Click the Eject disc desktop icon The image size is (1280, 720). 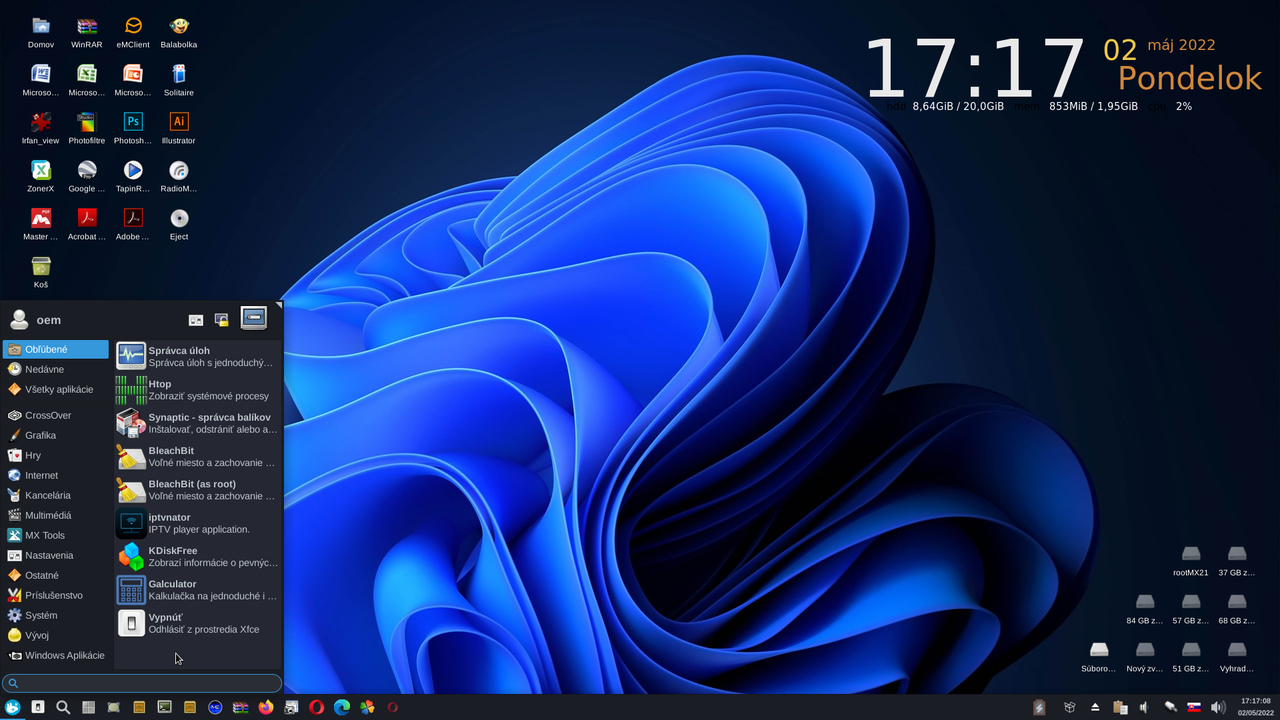(179, 224)
